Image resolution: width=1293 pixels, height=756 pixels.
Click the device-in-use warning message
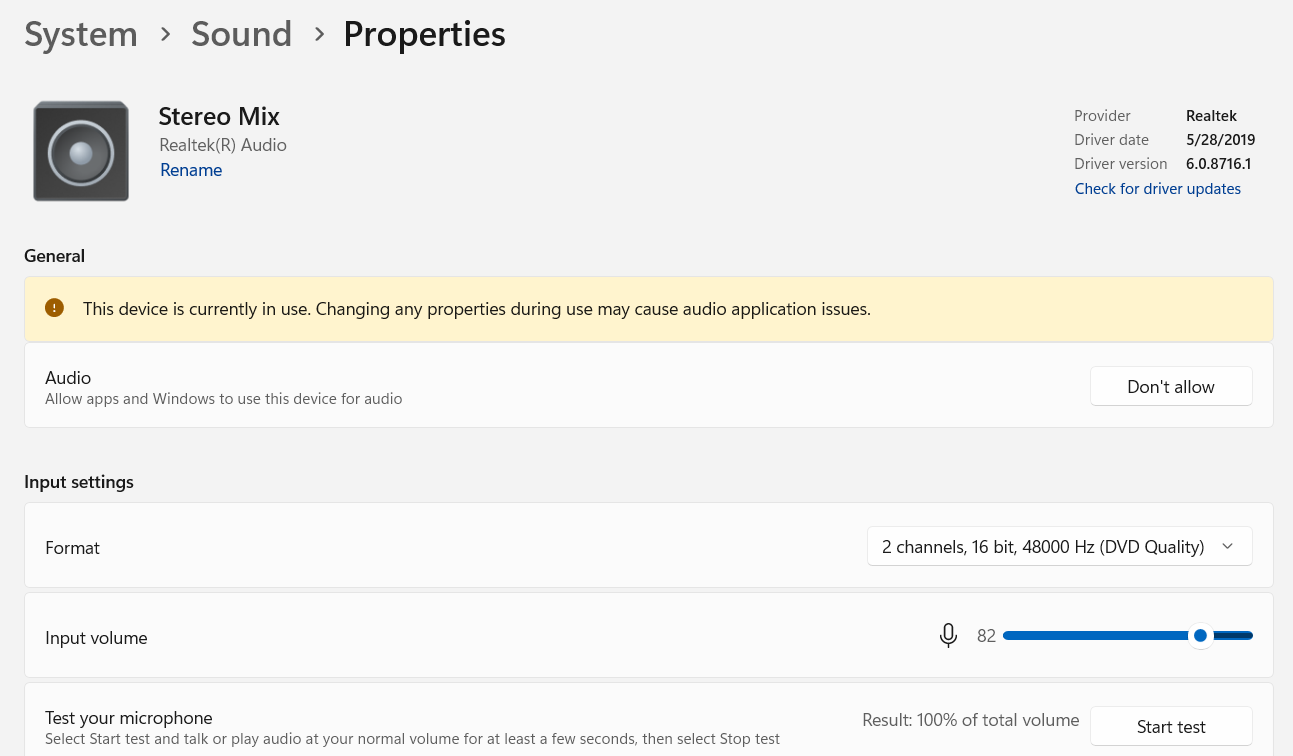pos(477,309)
